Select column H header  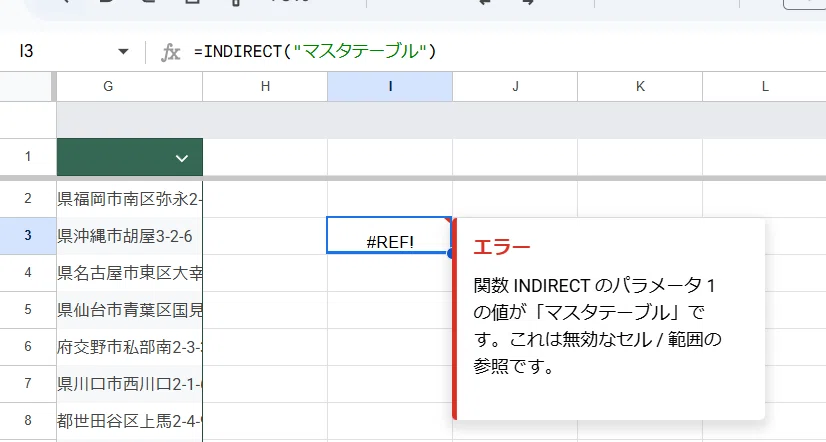point(265,86)
